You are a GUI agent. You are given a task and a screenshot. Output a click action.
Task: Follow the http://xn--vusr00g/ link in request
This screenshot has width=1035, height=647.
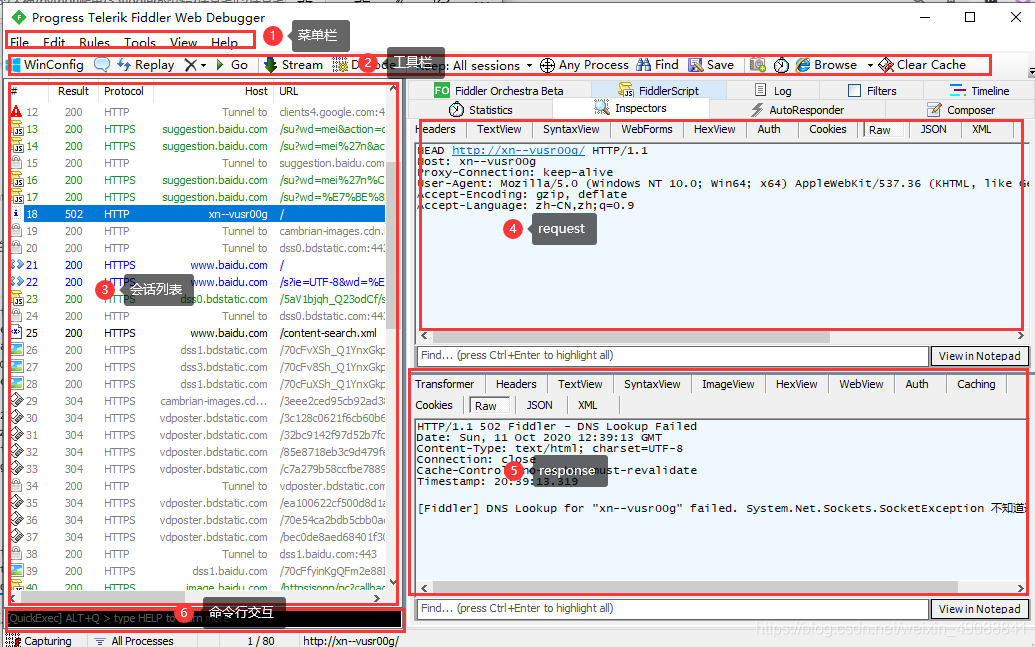(518, 151)
